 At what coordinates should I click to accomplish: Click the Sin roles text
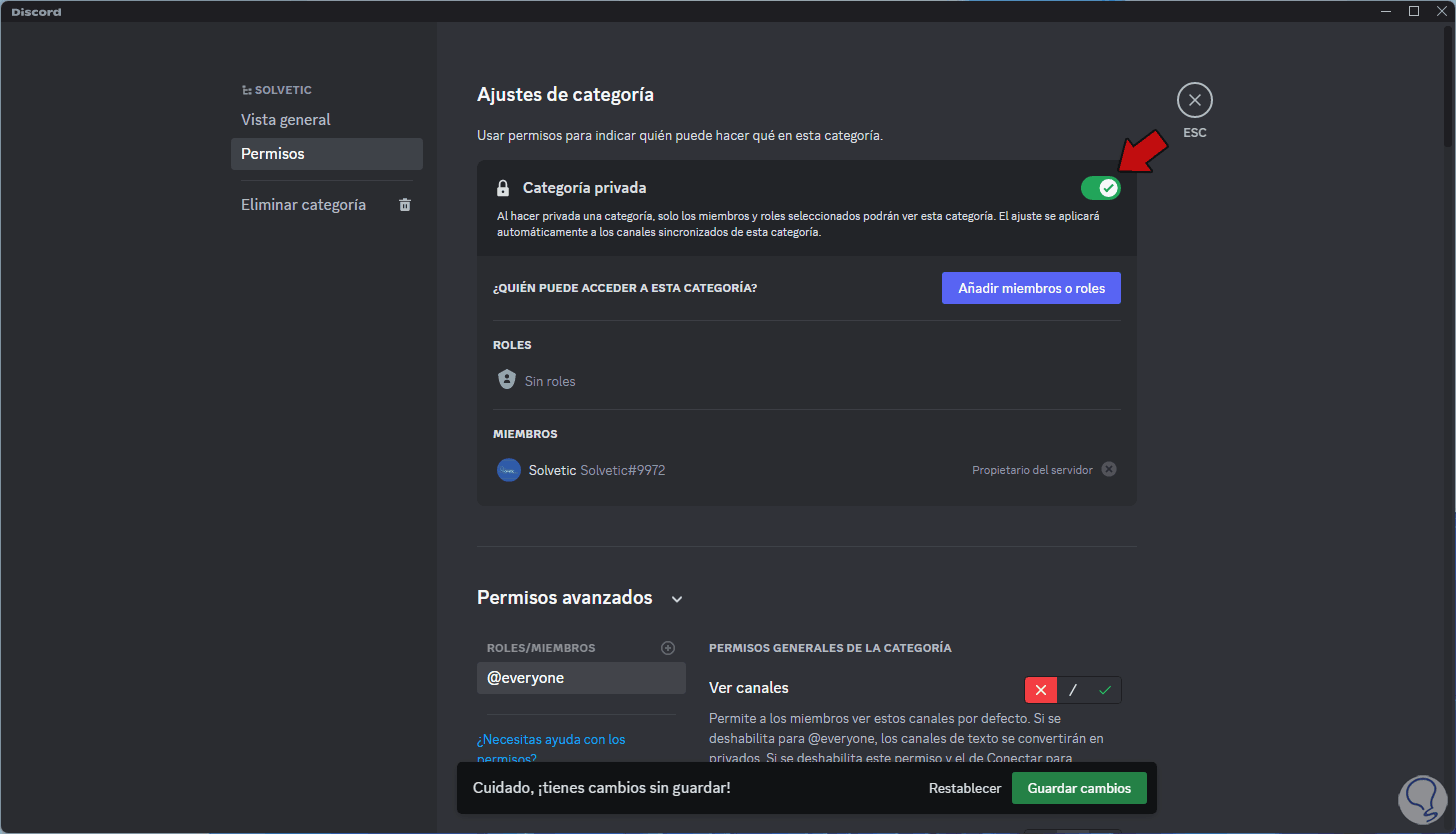[x=550, y=381]
